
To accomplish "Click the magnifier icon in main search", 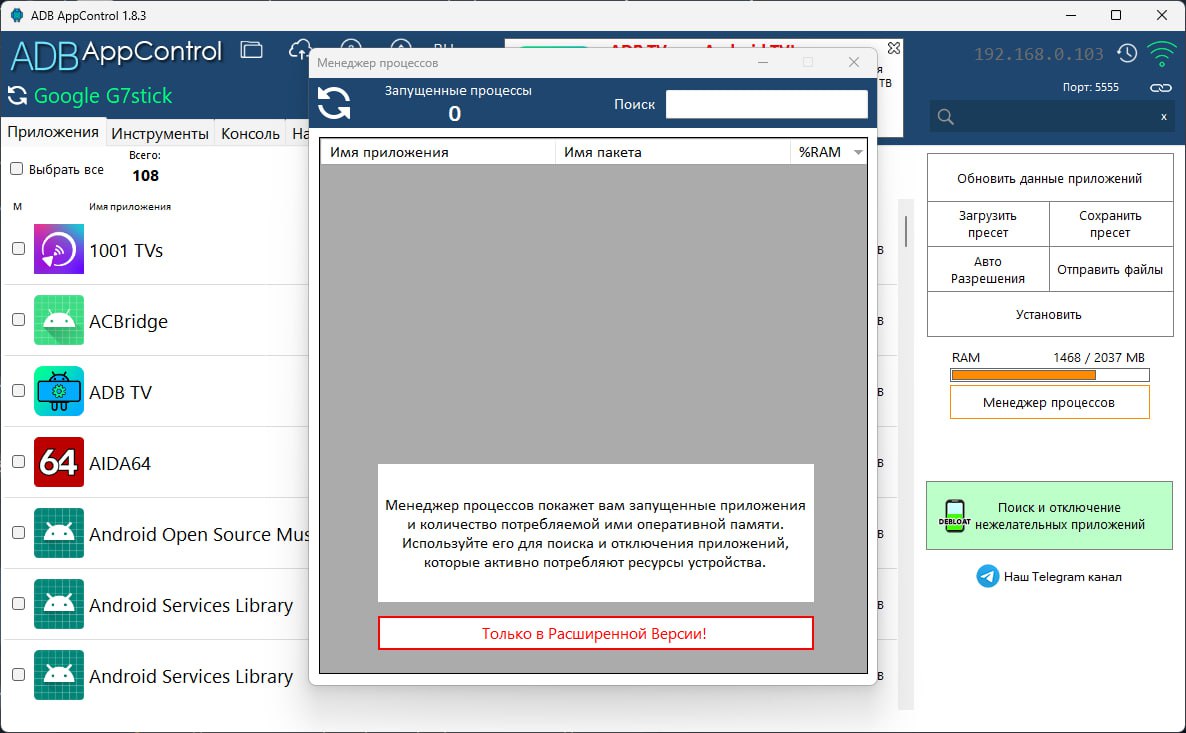I will click(x=945, y=116).
